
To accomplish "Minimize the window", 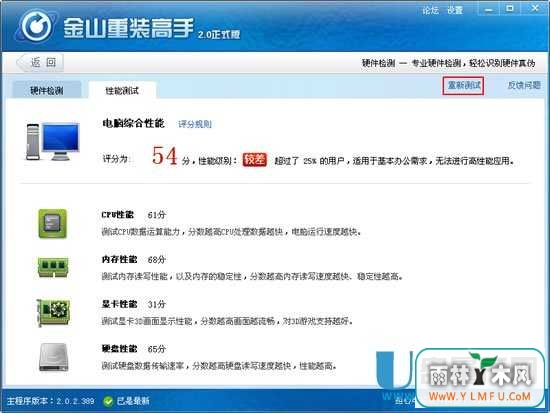I will pos(488,10).
